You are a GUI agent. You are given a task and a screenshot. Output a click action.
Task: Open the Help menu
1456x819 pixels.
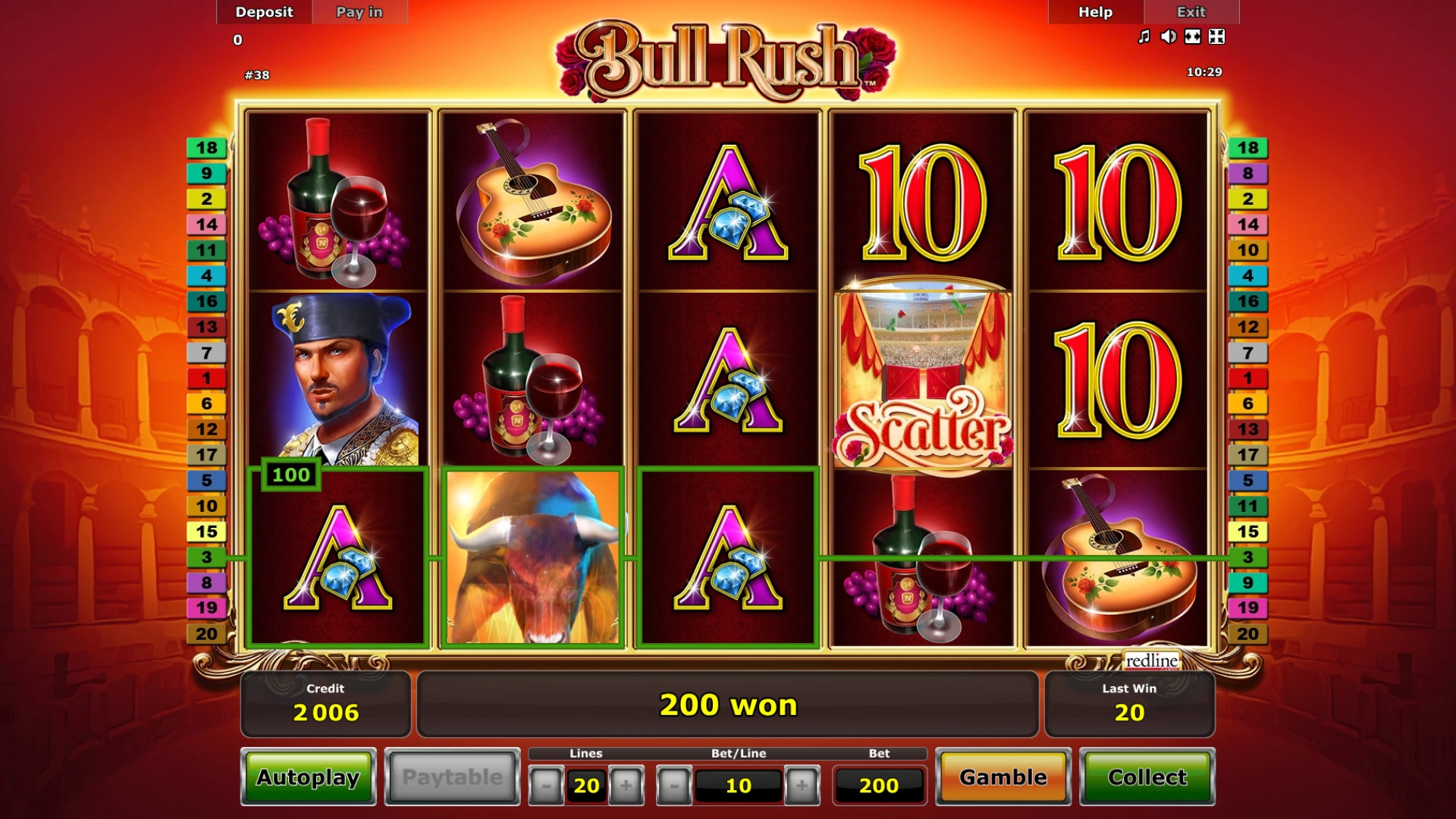pos(1095,12)
